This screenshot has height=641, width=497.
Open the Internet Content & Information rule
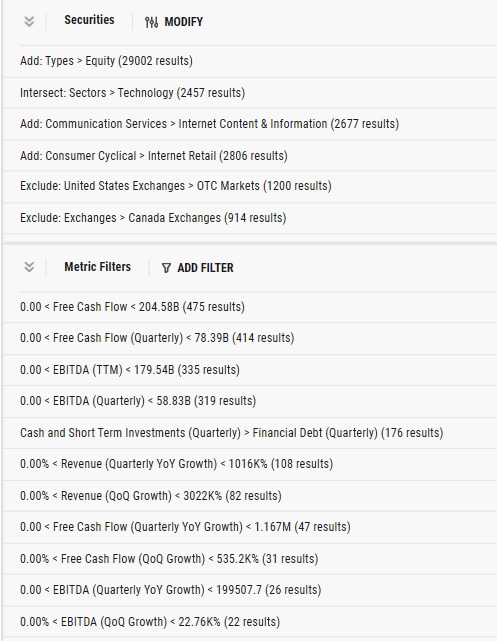(250, 124)
